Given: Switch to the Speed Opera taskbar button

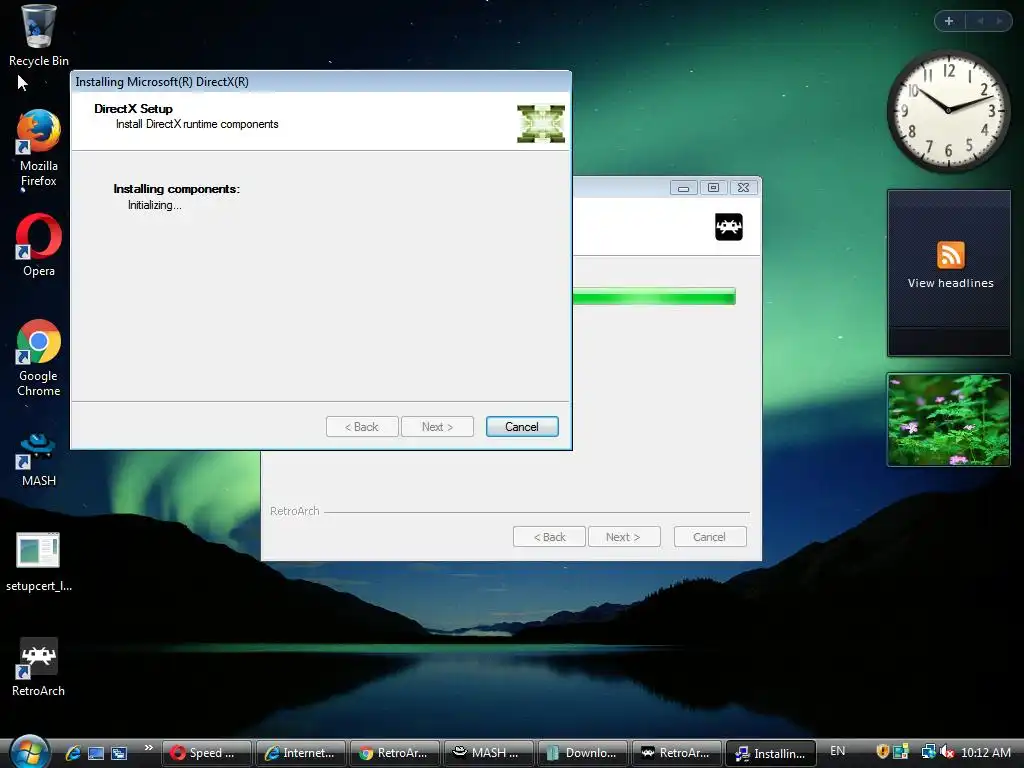Looking at the screenshot, I should 206,753.
